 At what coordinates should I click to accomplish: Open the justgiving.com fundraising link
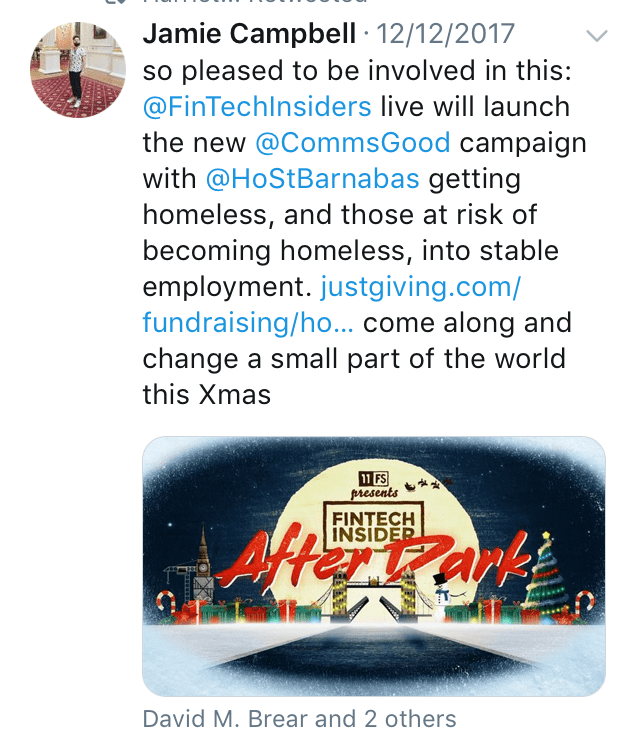(420, 288)
